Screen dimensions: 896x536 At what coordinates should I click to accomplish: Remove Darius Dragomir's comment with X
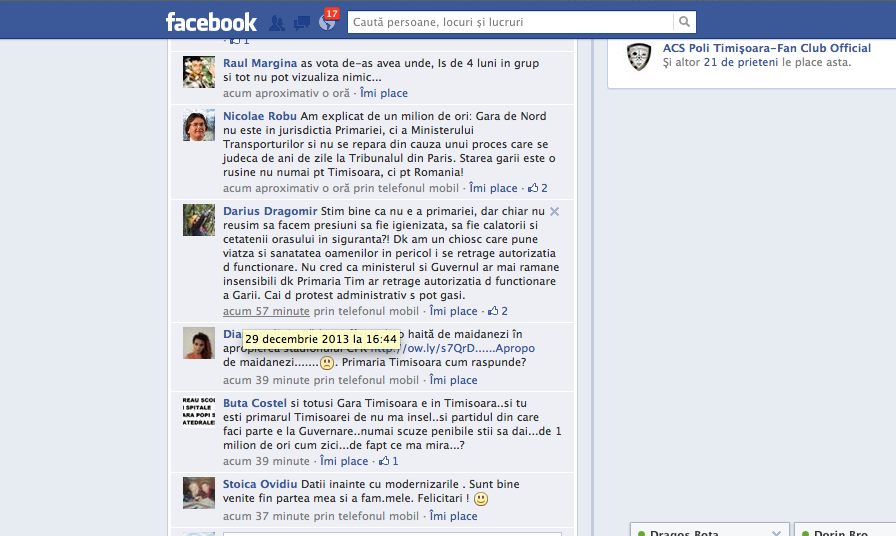click(554, 211)
